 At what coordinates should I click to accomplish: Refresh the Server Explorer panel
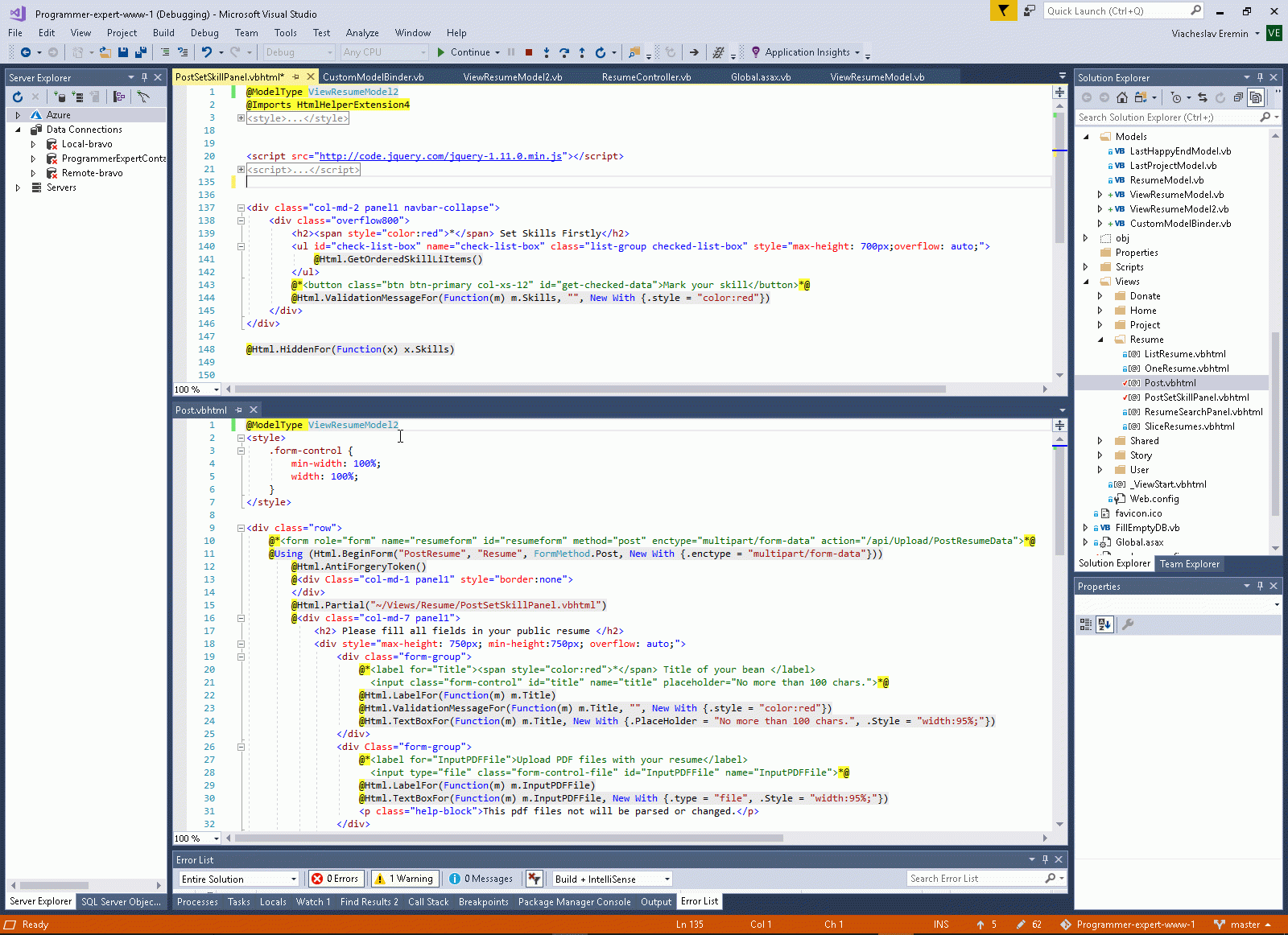point(18,97)
